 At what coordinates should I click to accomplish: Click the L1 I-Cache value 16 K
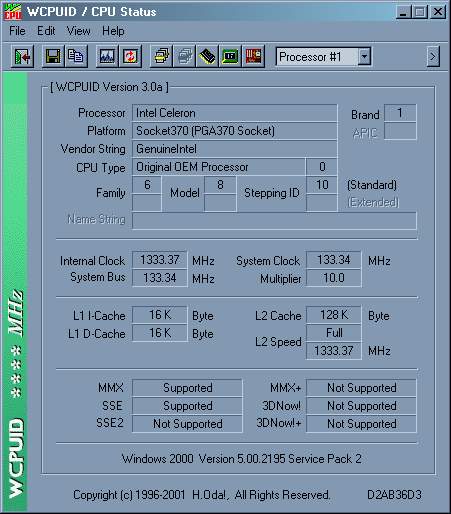pyautogui.click(x=160, y=315)
